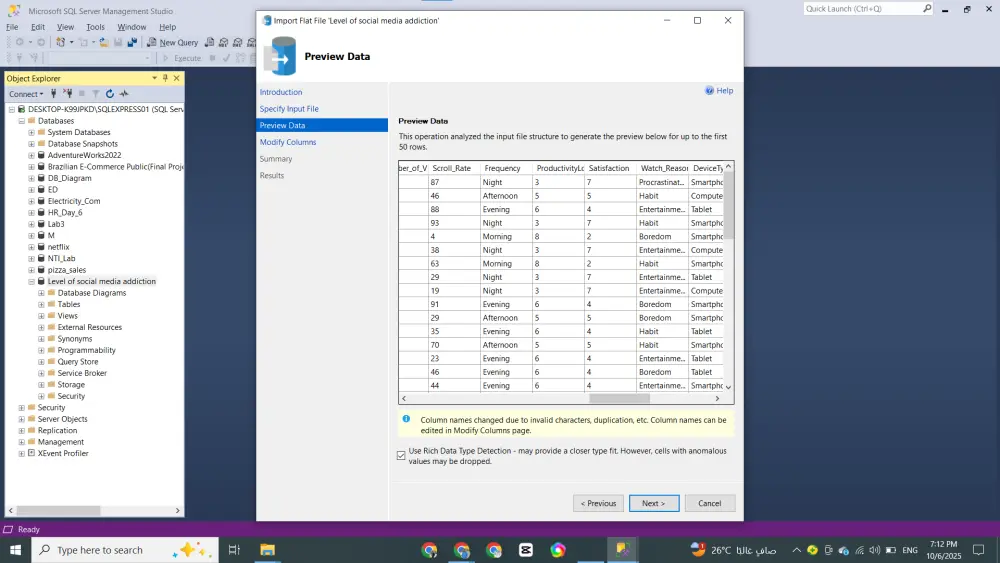Click the Connect Object Explorer plug icon

coord(54,94)
